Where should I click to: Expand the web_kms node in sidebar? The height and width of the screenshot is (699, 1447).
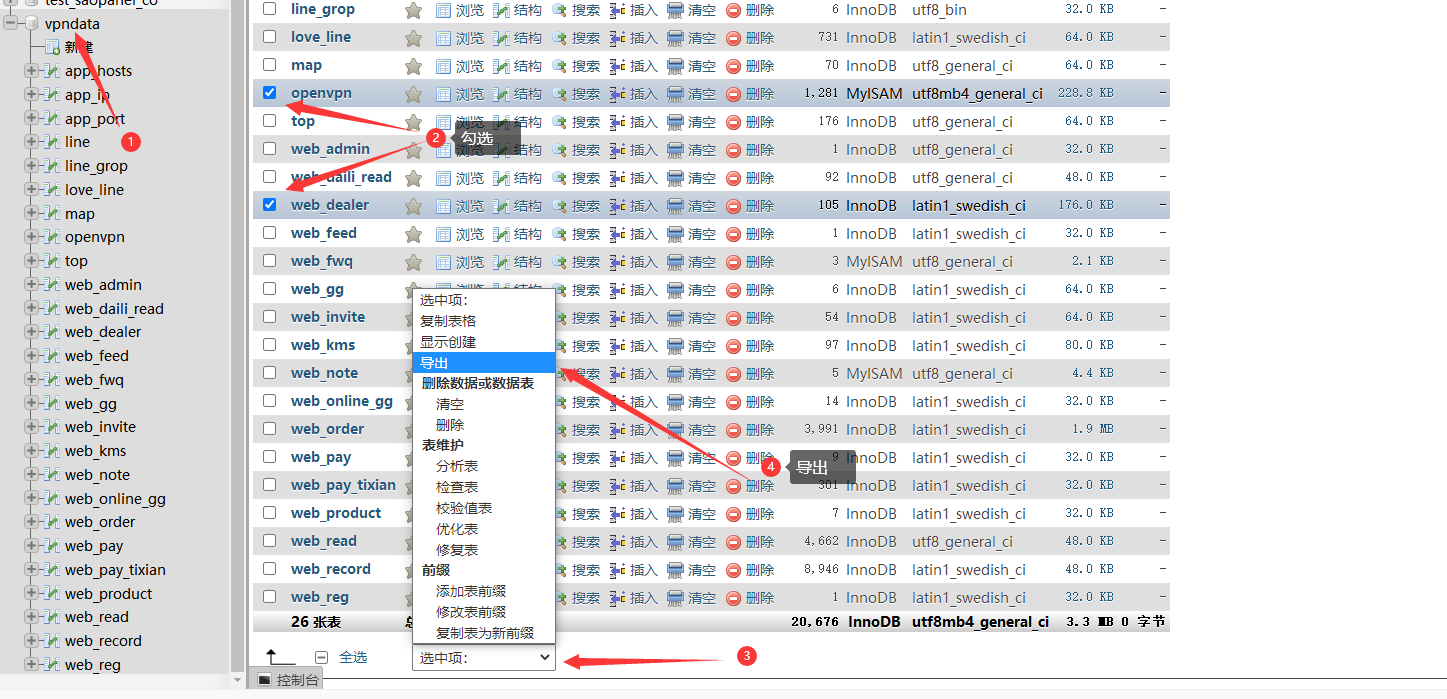tap(31, 451)
